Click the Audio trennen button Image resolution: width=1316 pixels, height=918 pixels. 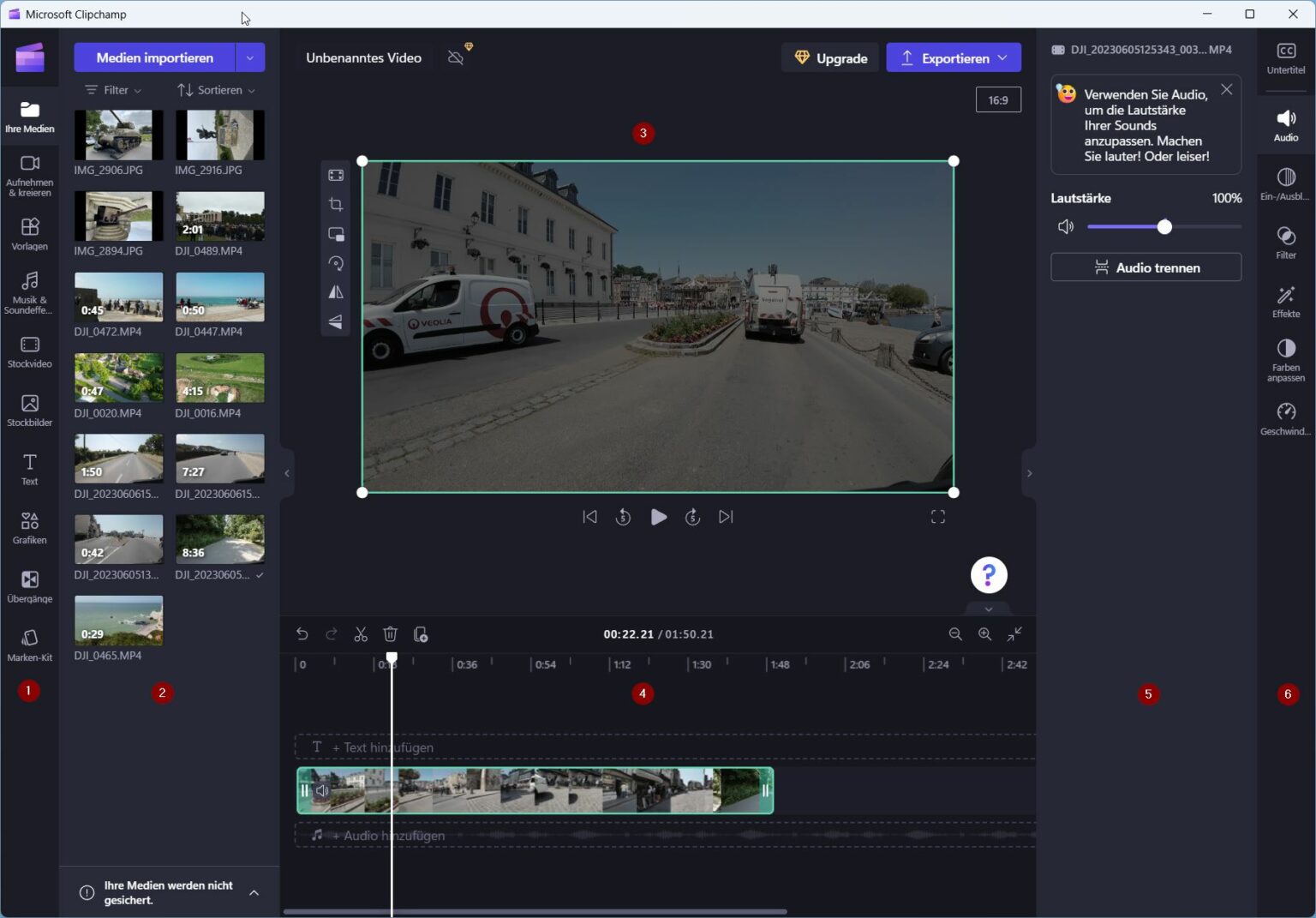click(x=1146, y=267)
